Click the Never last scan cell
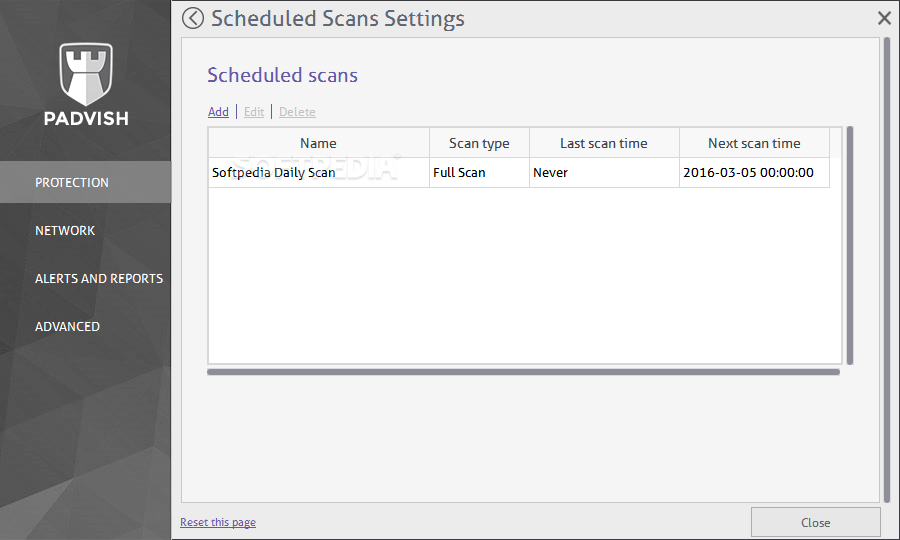900x540 pixels. (x=604, y=173)
